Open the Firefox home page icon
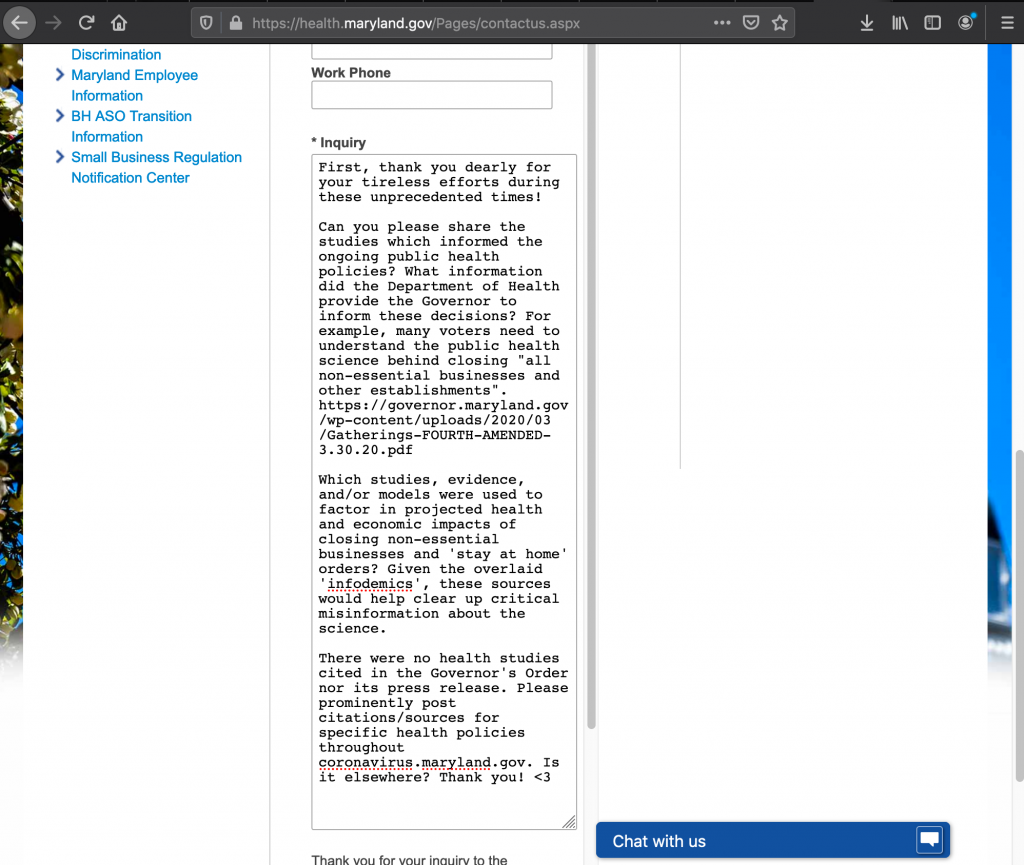Screen dimensions: 1024x865 click(x=119, y=23)
